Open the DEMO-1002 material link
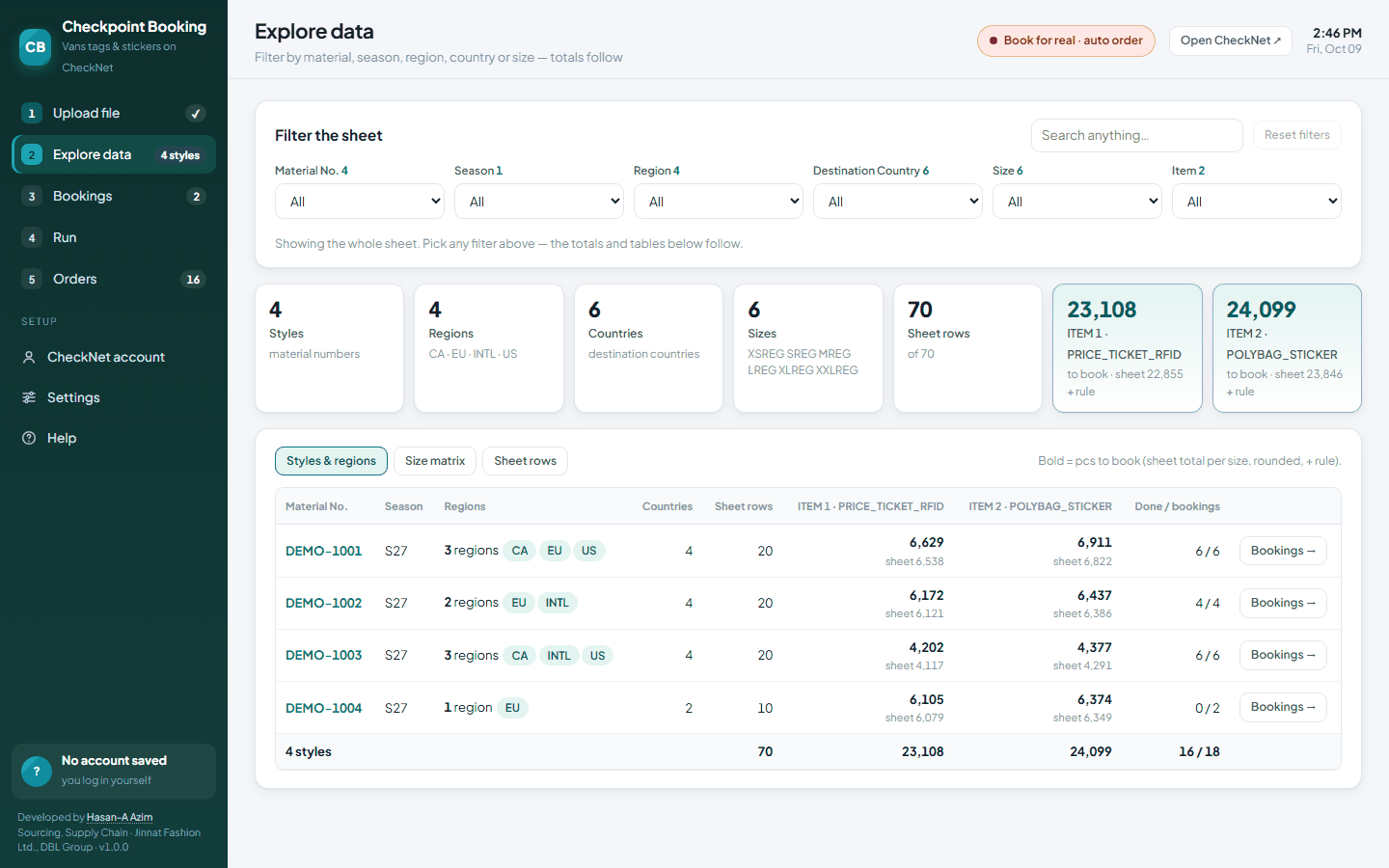 (x=323, y=603)
